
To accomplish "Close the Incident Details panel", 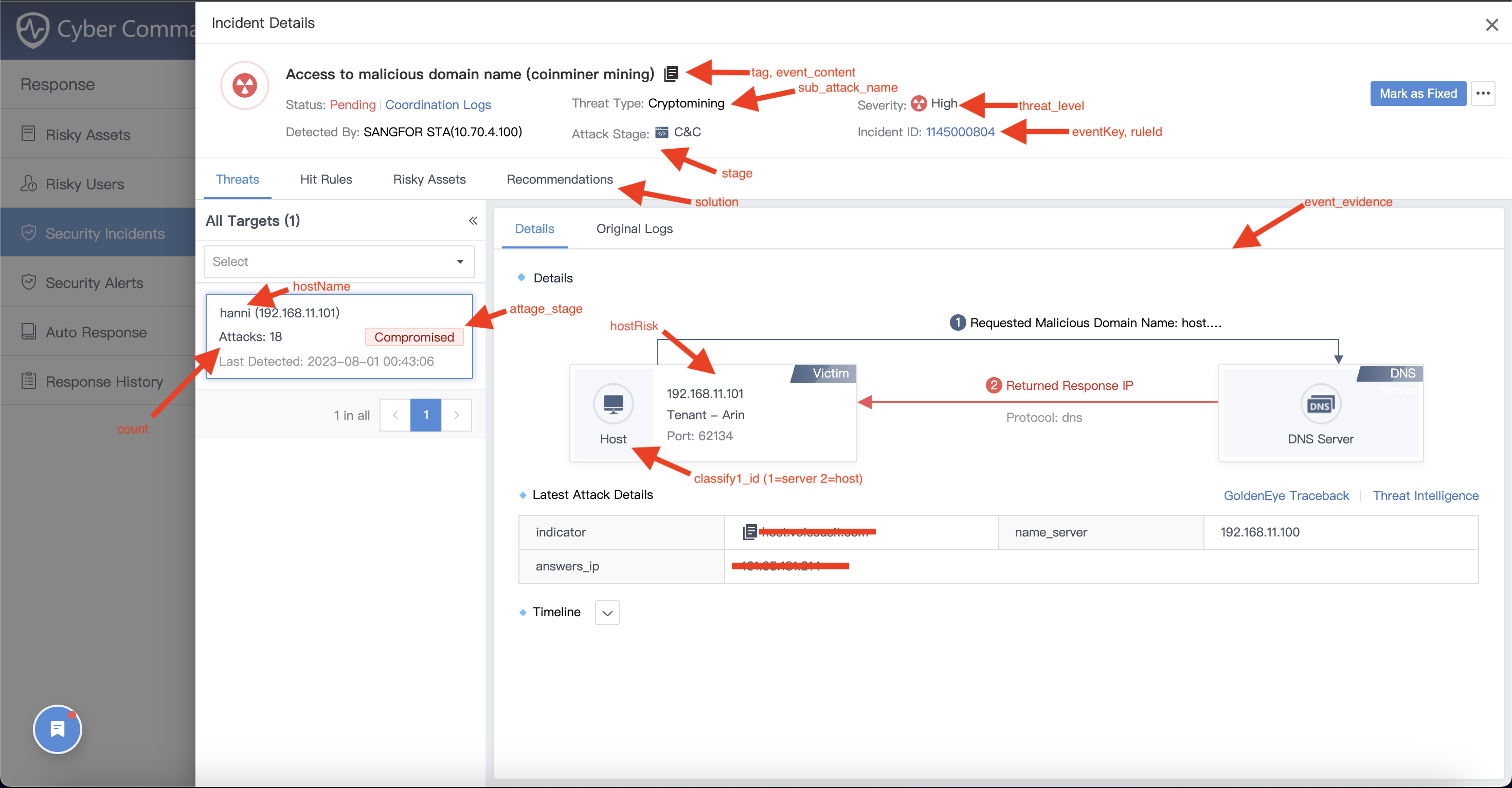I will [1491, 25].
